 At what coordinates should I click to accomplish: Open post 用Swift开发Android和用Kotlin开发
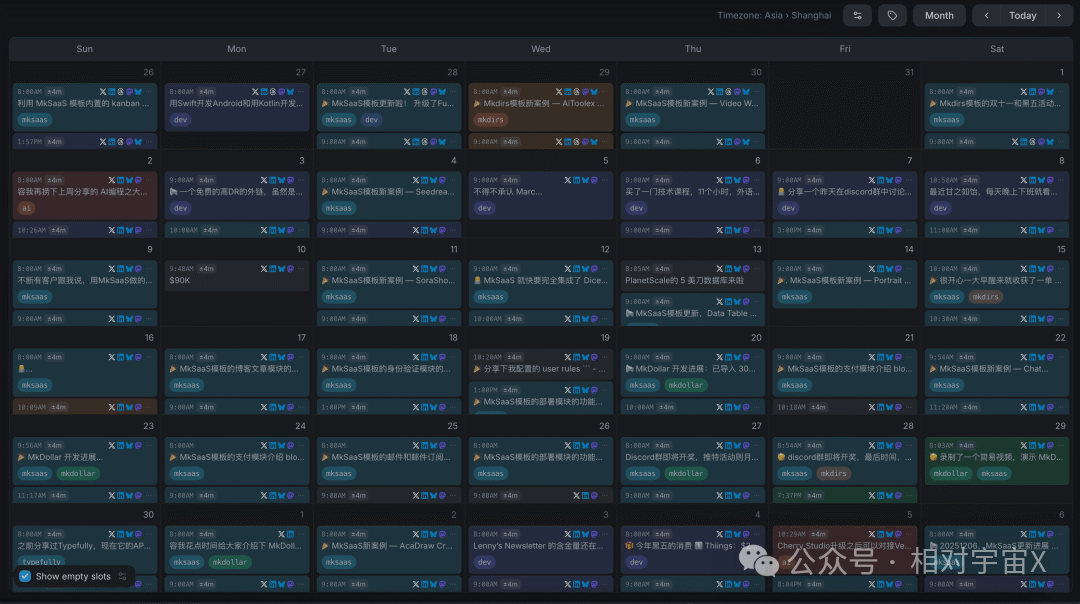236,103
